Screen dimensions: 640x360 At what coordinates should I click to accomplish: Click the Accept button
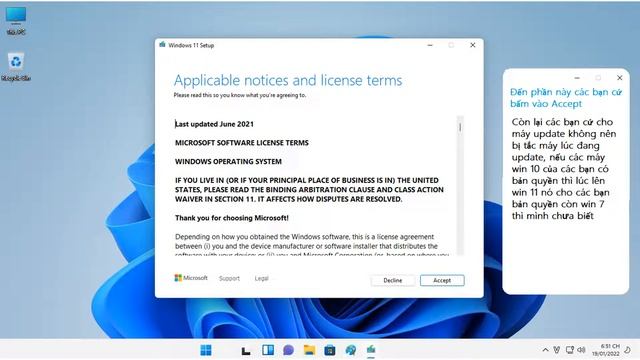442,280
